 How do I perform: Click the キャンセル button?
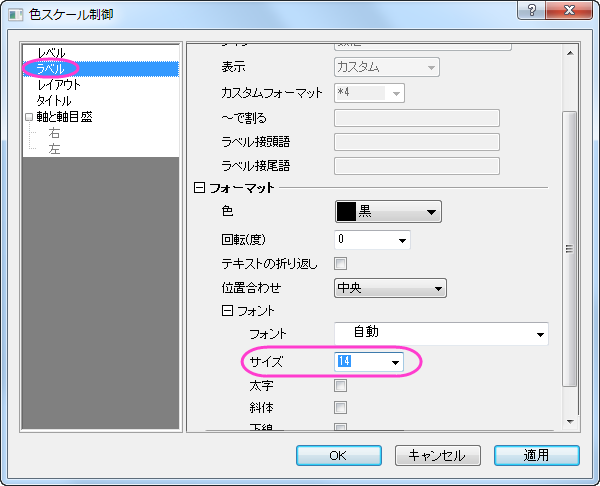point(438,455)
